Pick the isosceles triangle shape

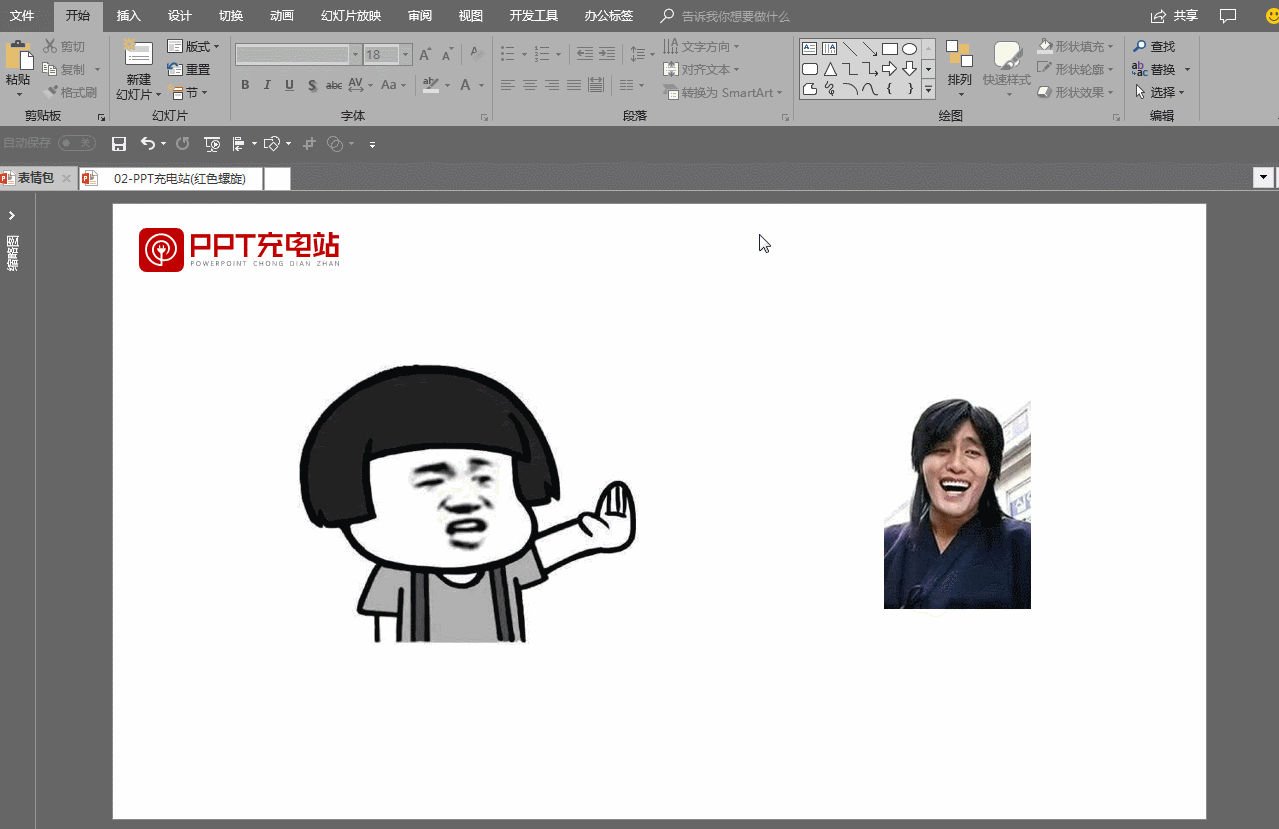830,69
